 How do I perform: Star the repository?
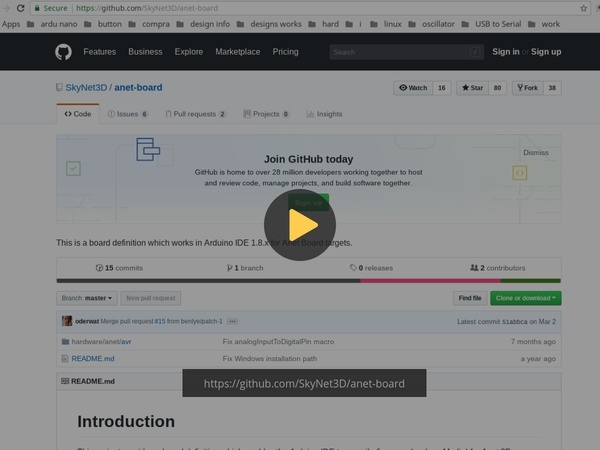(x=473, y=88)
